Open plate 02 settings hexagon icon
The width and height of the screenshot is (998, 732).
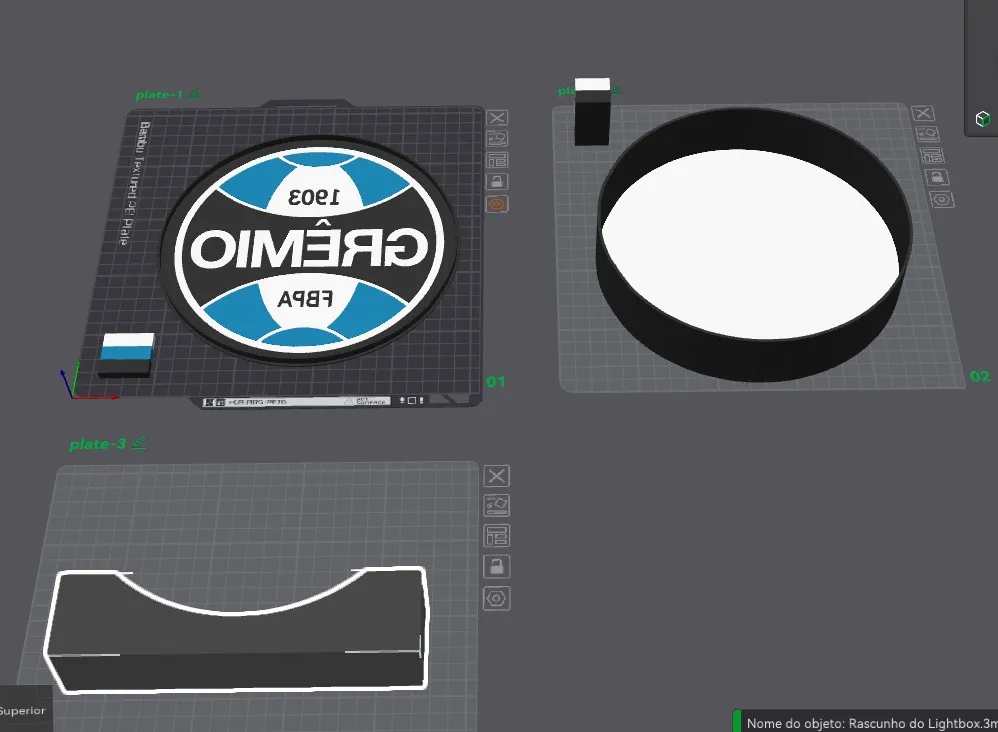pyautogui.click(x=942, y=199)
